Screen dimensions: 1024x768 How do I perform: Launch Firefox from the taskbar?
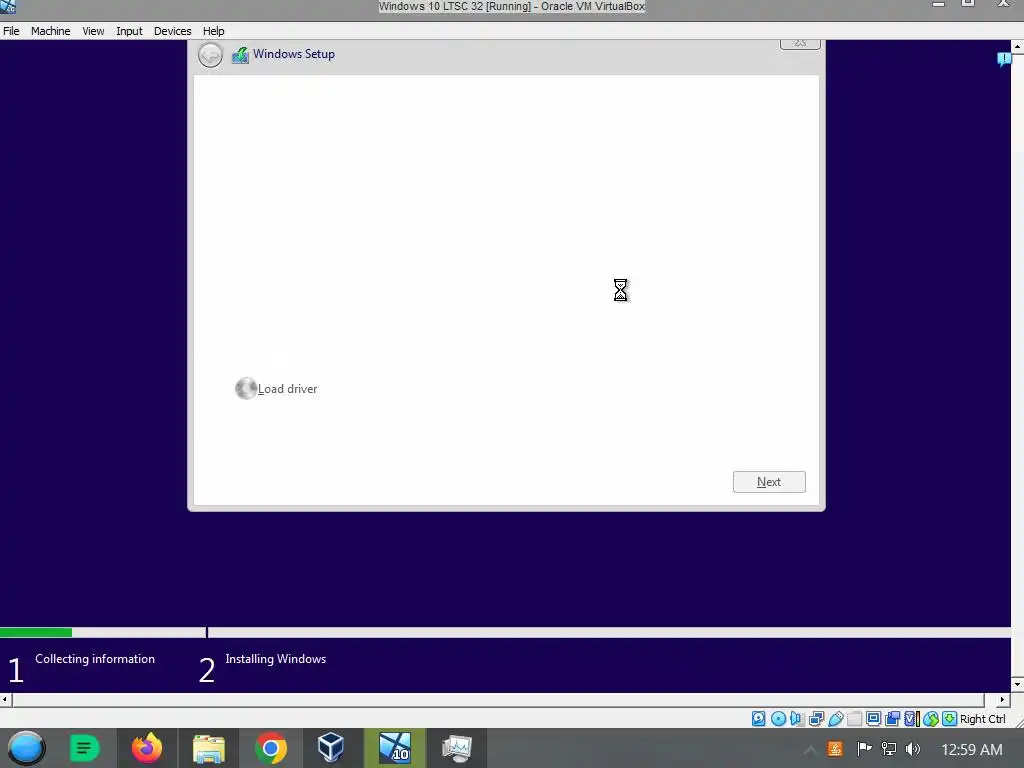[x=147, y=748]
